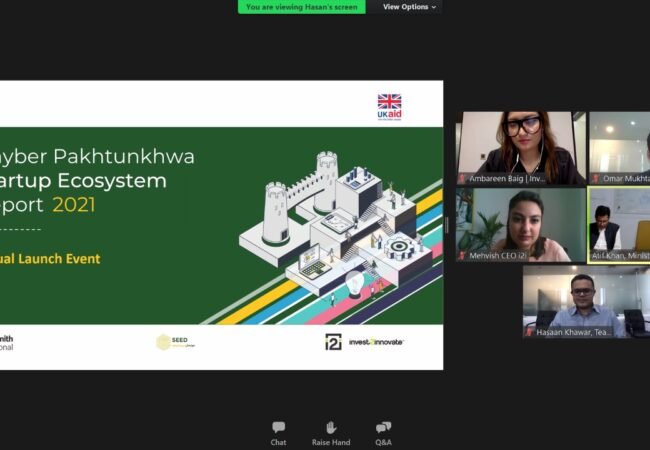Click muted mic icon beside Hasaan Khawar
650x450 pixels.
tap(529, 332)
